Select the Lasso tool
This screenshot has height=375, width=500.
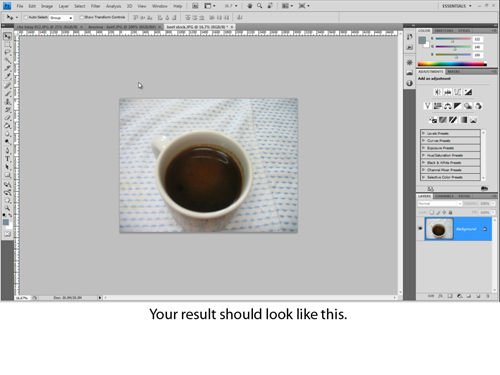click(x=7, y=53)
